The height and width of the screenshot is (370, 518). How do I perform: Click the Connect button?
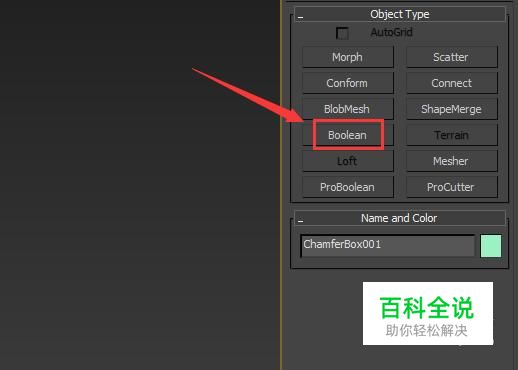452,83
